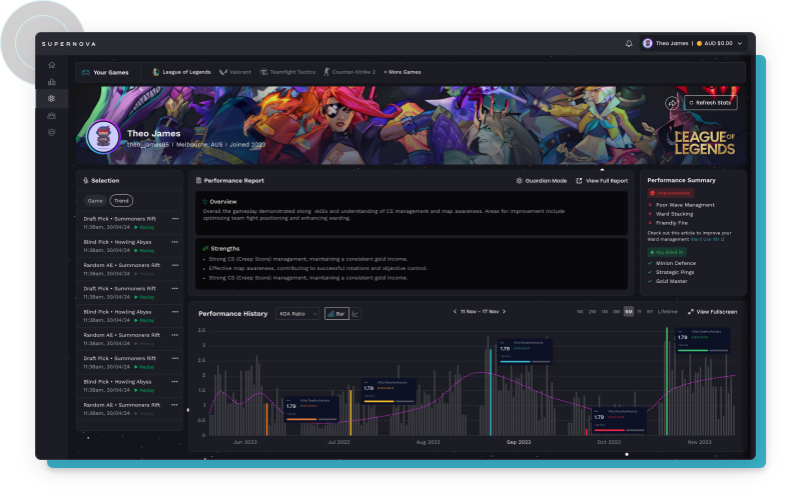This screenshot has height=504, width=796.
Task: Click Refresh Stats button
Action: tap(711, 103)
